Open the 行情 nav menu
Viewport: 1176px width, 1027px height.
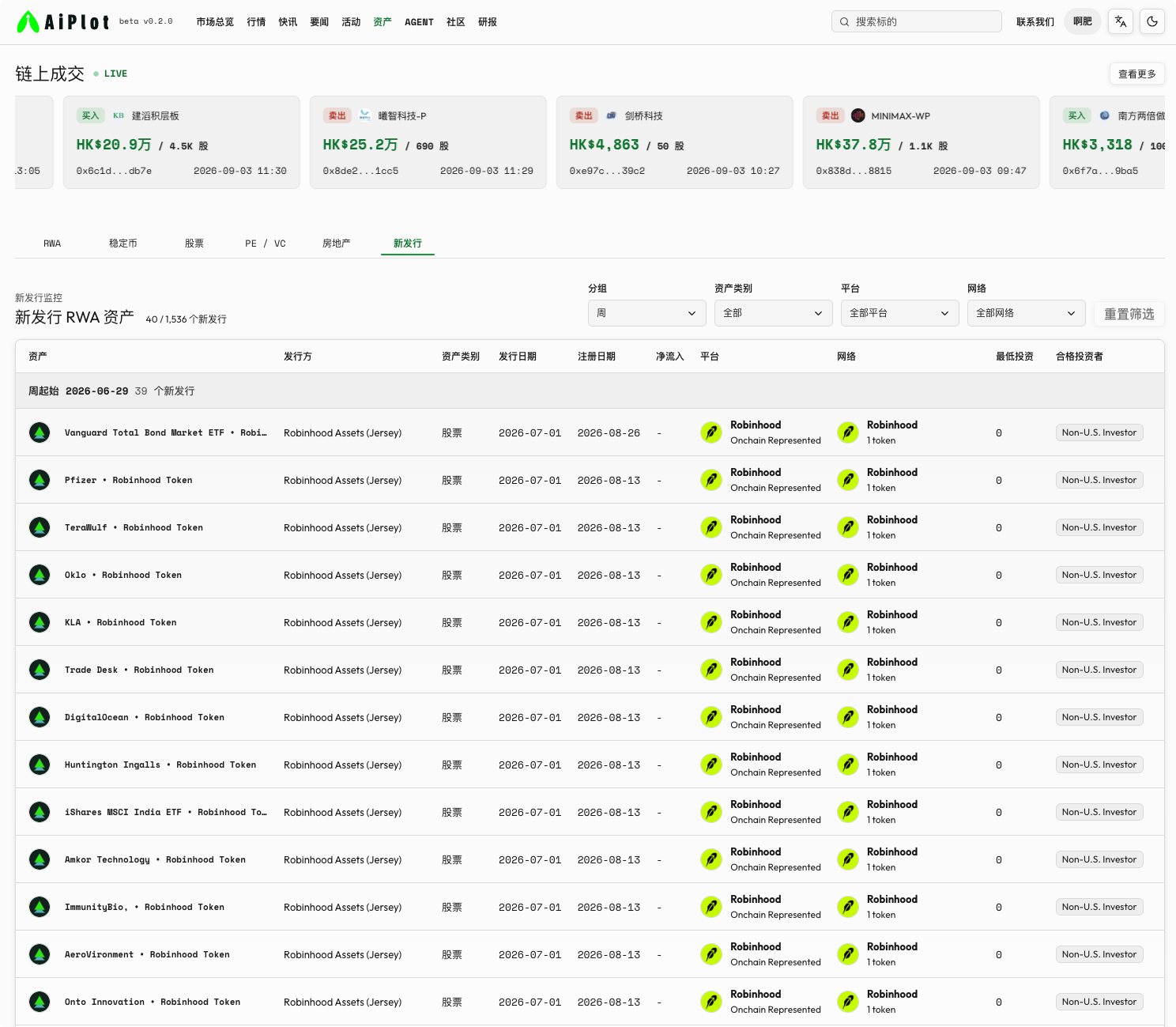click(x=256, y=22)
